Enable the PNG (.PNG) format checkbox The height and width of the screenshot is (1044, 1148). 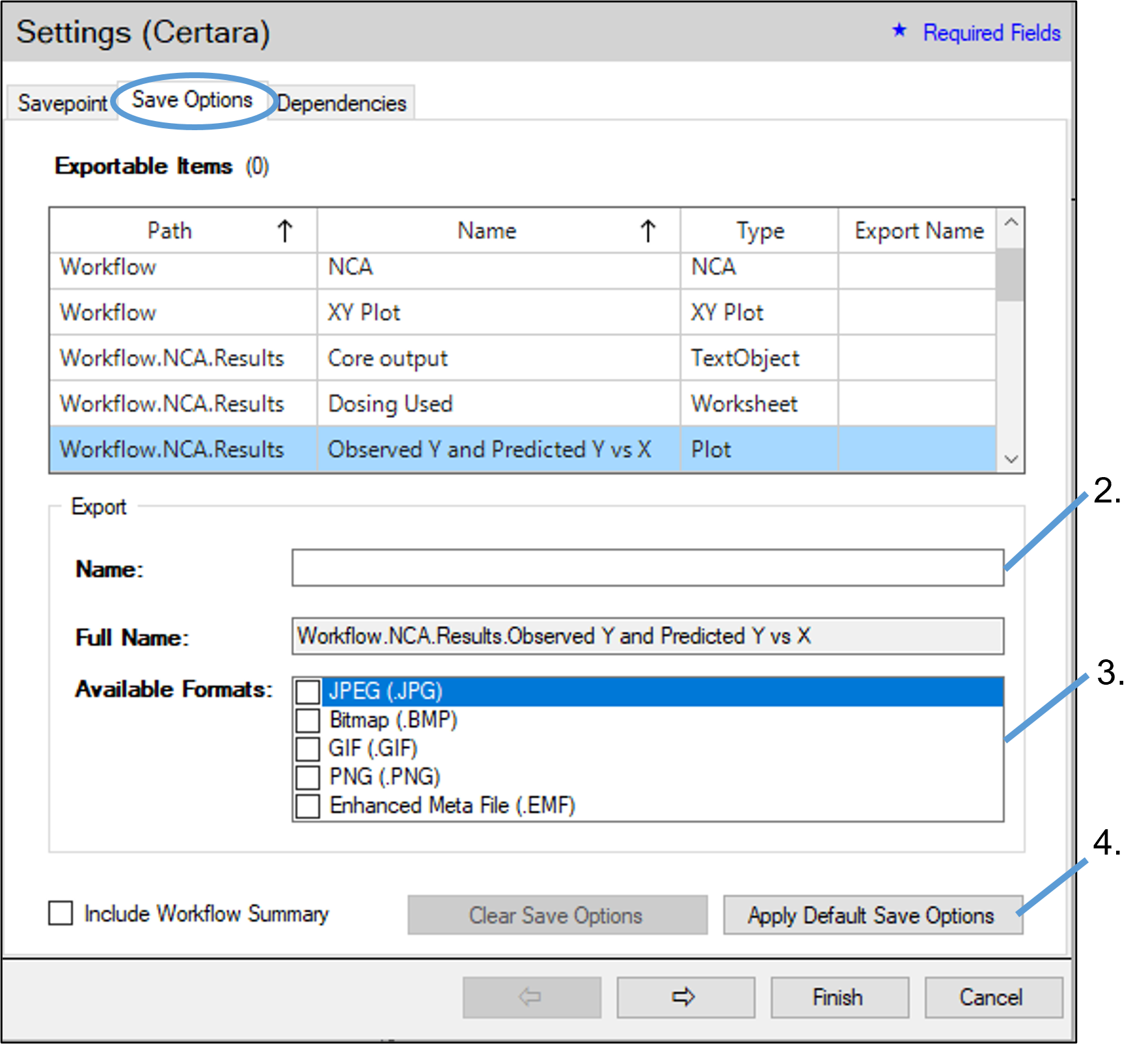308,777
